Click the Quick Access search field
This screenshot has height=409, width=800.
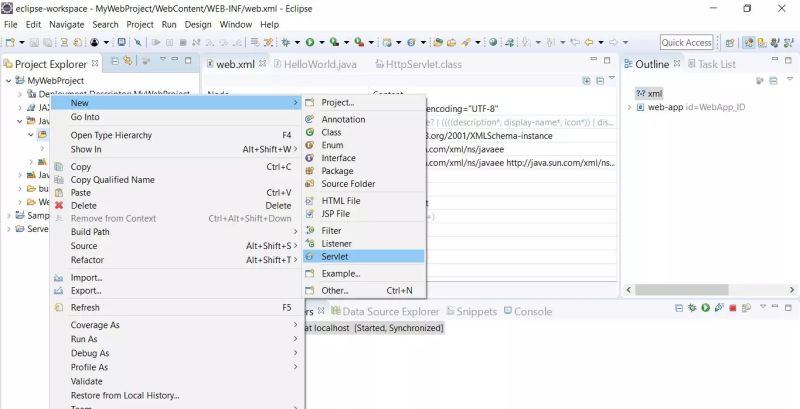point(686,43)
